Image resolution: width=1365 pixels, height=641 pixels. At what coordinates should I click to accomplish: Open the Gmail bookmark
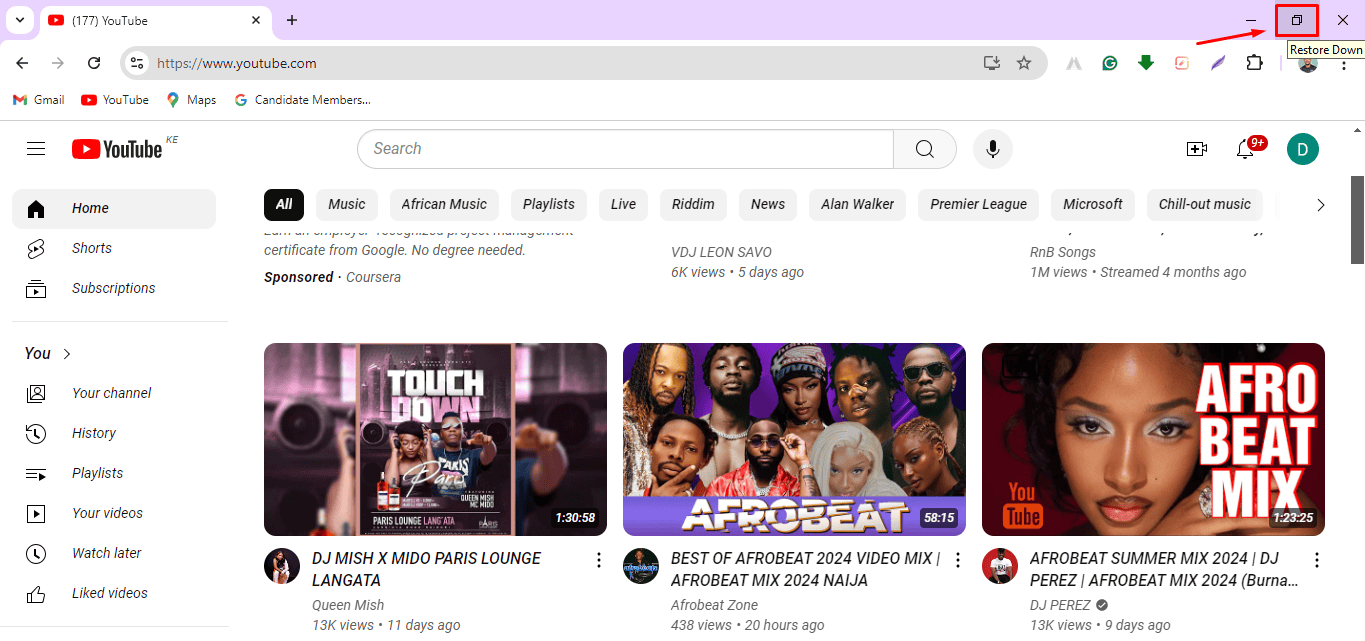click(38, 100)
